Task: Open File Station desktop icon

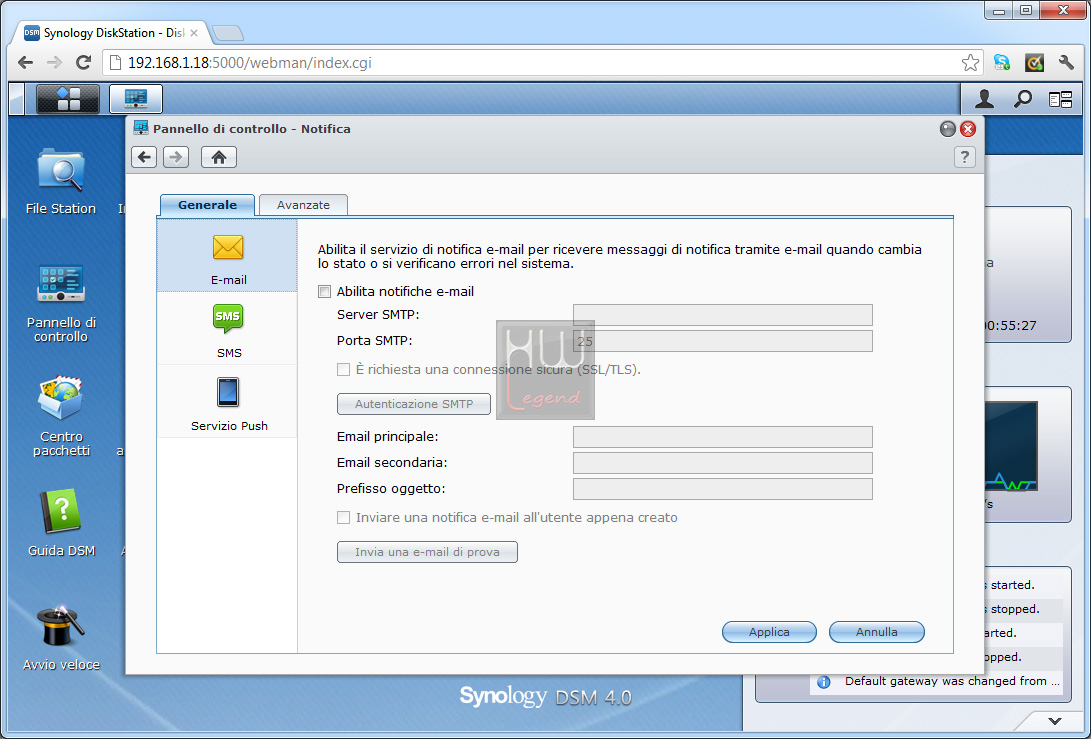Action: click(61, 182)
